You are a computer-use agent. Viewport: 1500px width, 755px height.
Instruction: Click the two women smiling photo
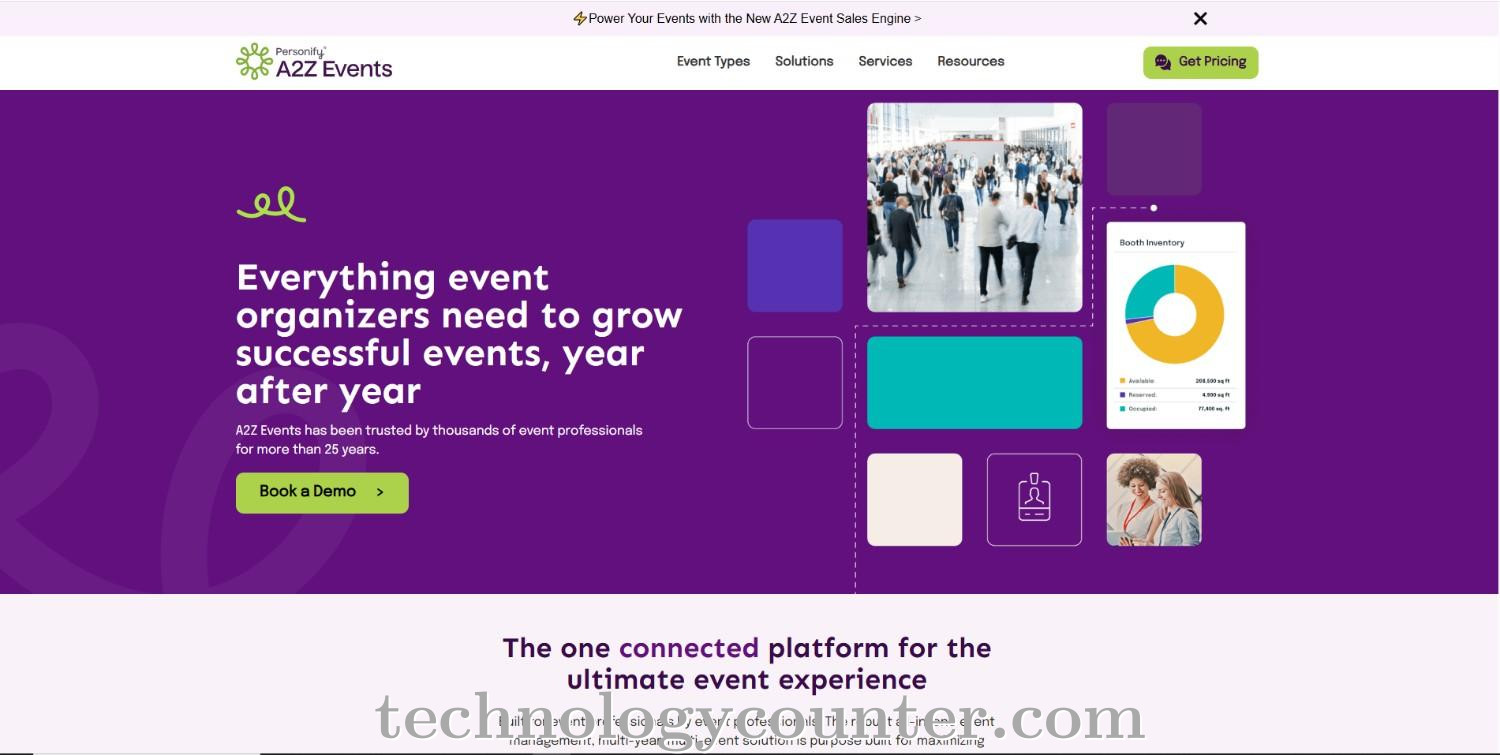1153,499
